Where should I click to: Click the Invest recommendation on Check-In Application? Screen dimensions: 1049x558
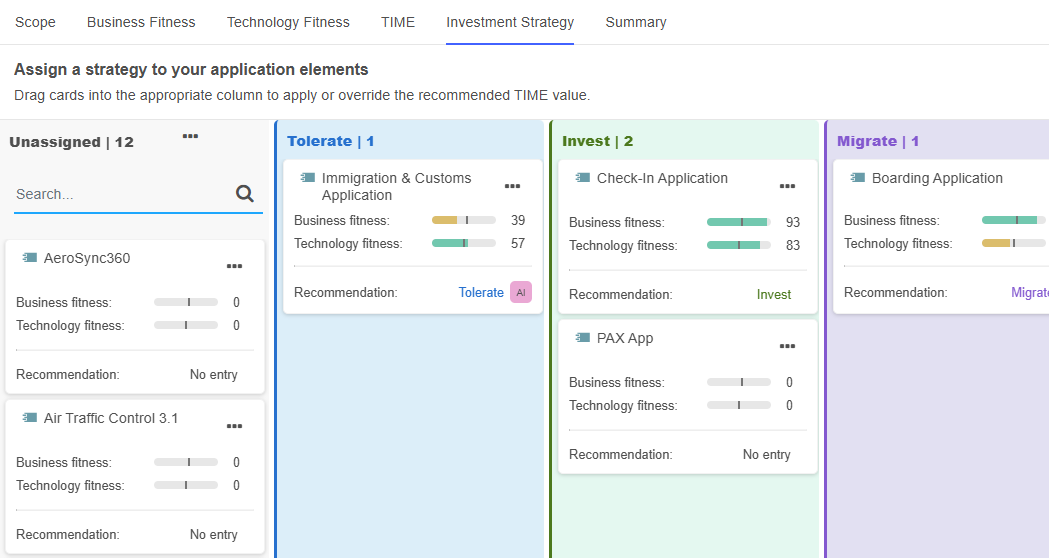(773, 295)
